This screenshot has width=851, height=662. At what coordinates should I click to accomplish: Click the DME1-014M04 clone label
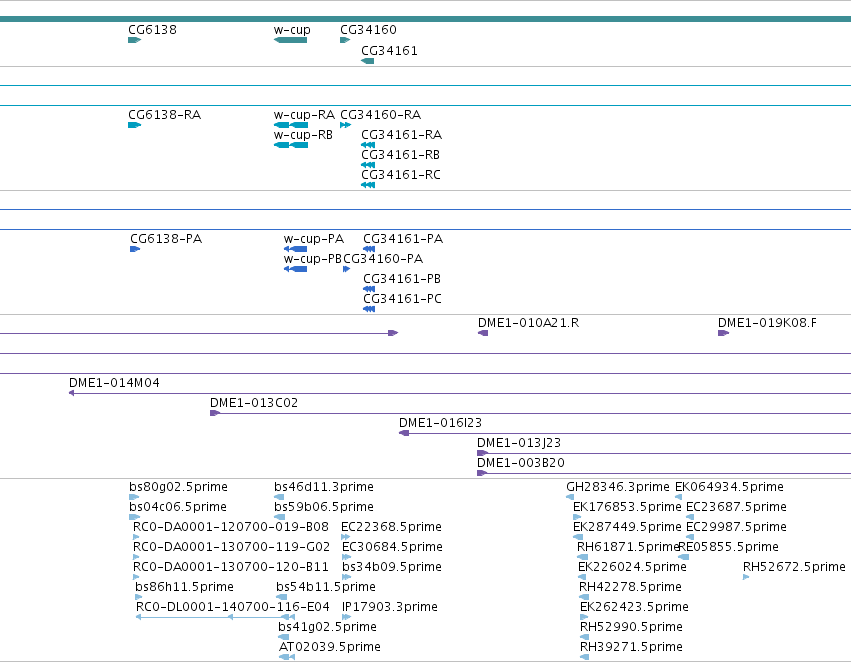click(x=115, y=383)
